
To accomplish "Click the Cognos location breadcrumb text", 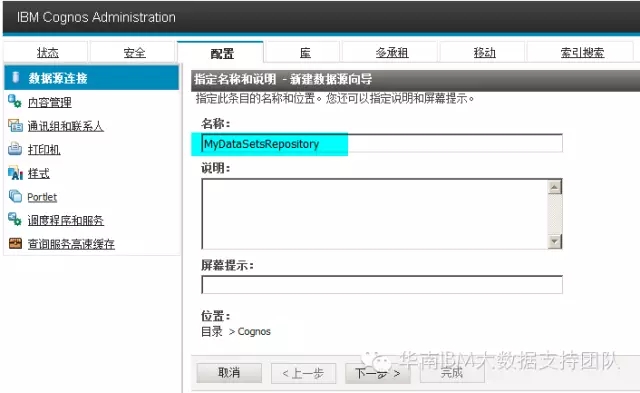I will point(254,331).
